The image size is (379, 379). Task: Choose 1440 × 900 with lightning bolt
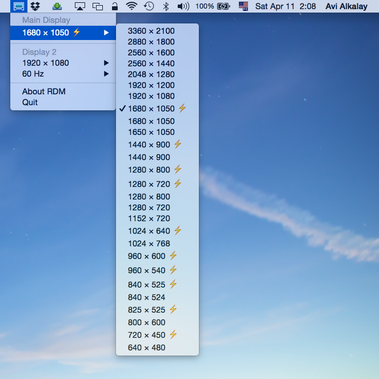(157, 144)
